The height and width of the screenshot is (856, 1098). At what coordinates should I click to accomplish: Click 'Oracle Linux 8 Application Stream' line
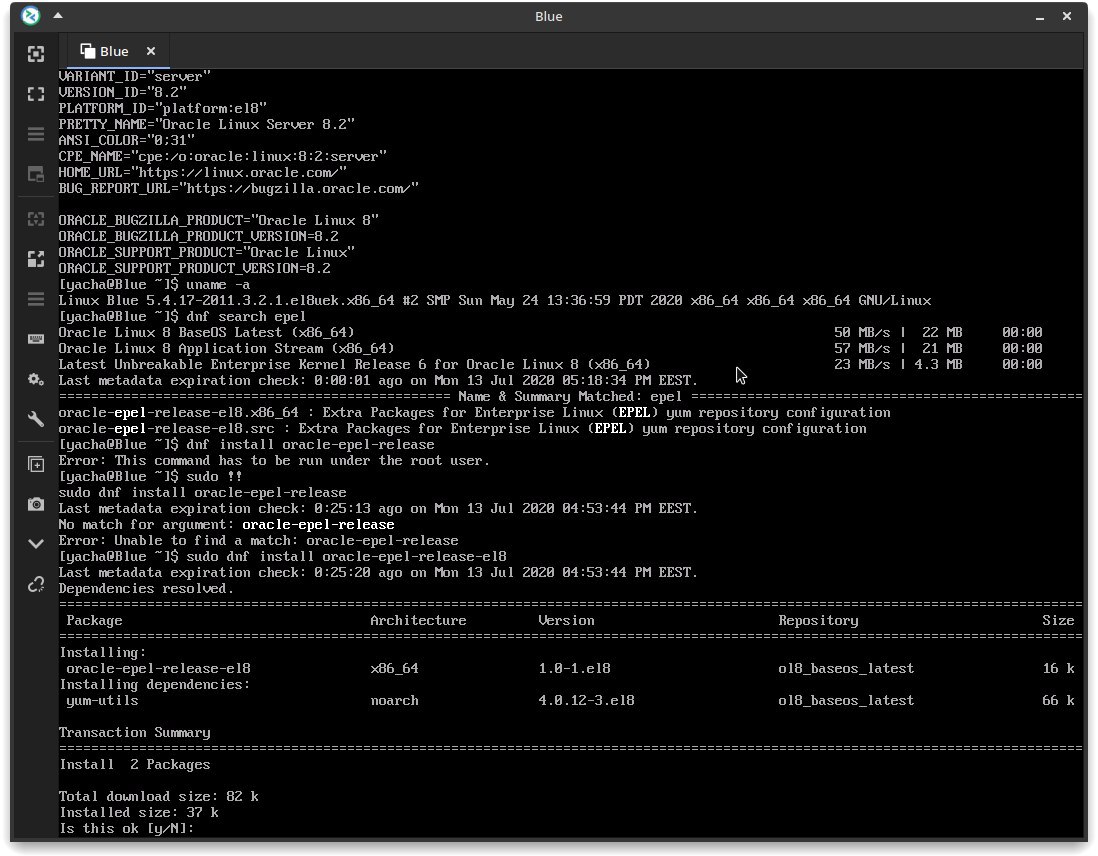[226, 349]
